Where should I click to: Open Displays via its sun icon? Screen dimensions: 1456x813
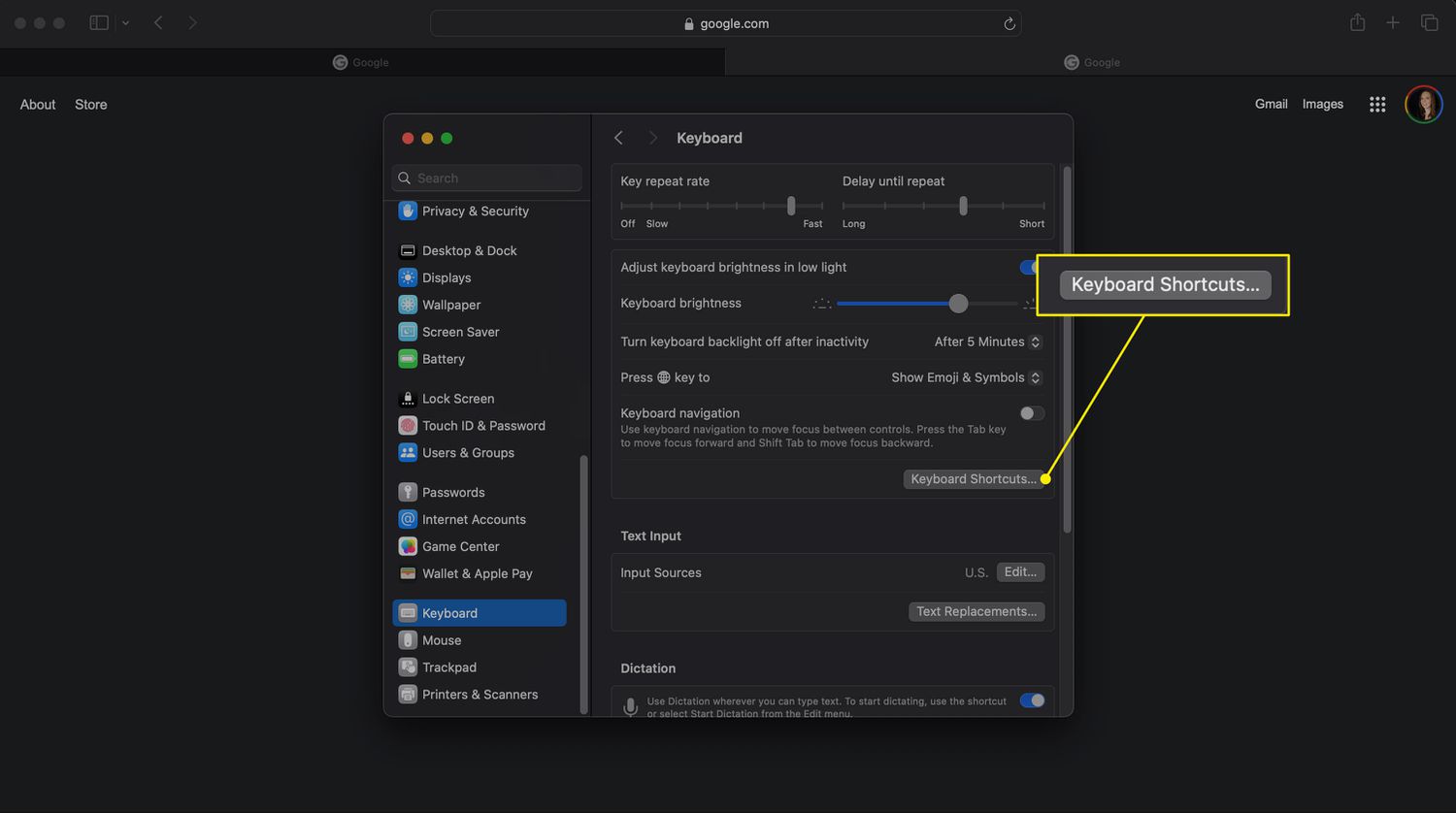408,277
